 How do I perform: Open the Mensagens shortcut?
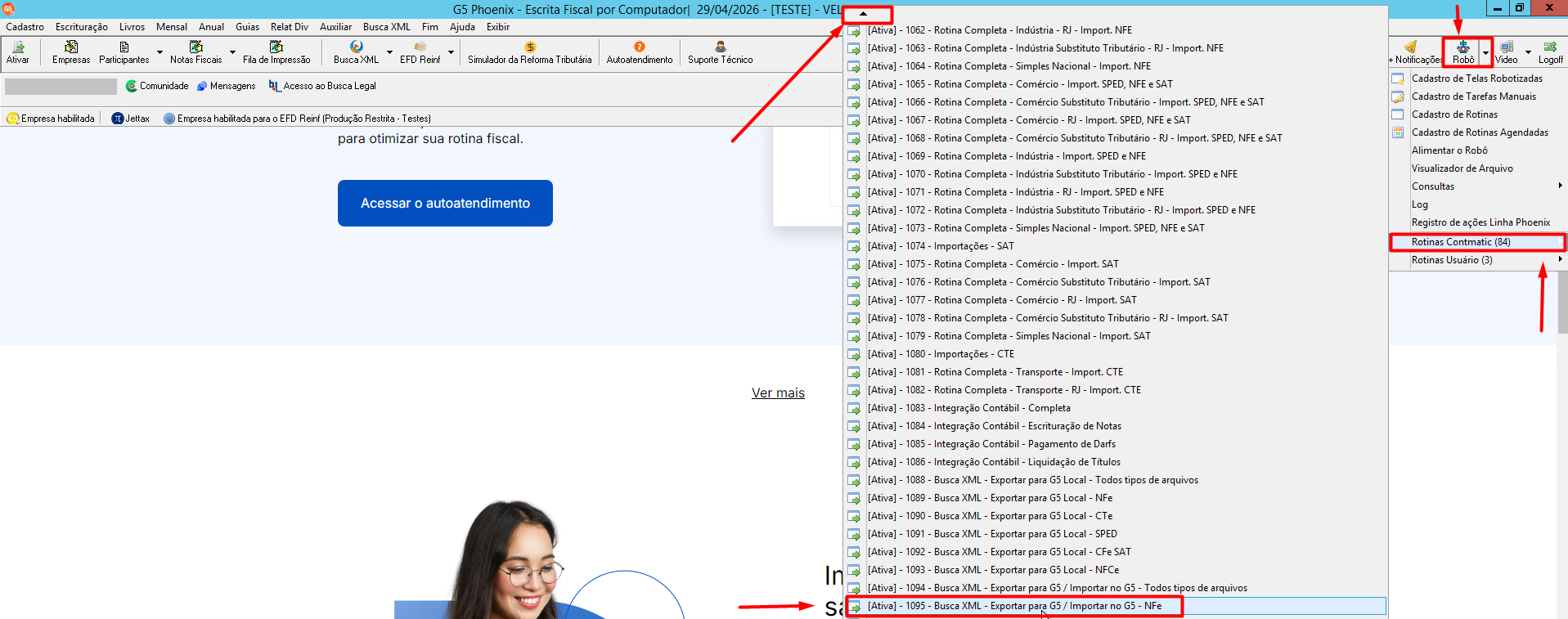pos(227,86)
